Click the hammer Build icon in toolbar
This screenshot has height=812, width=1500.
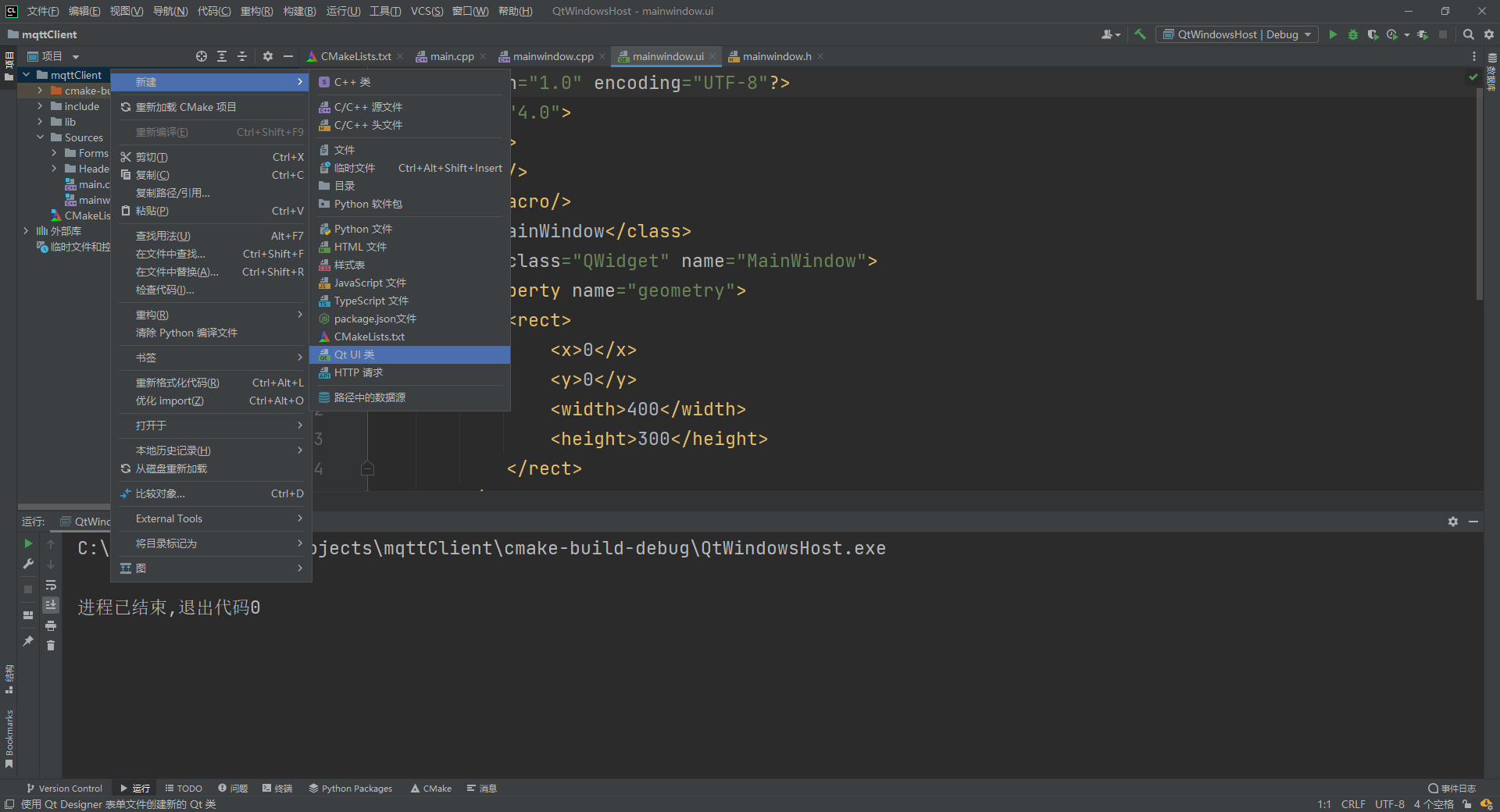click(1140, 34)
